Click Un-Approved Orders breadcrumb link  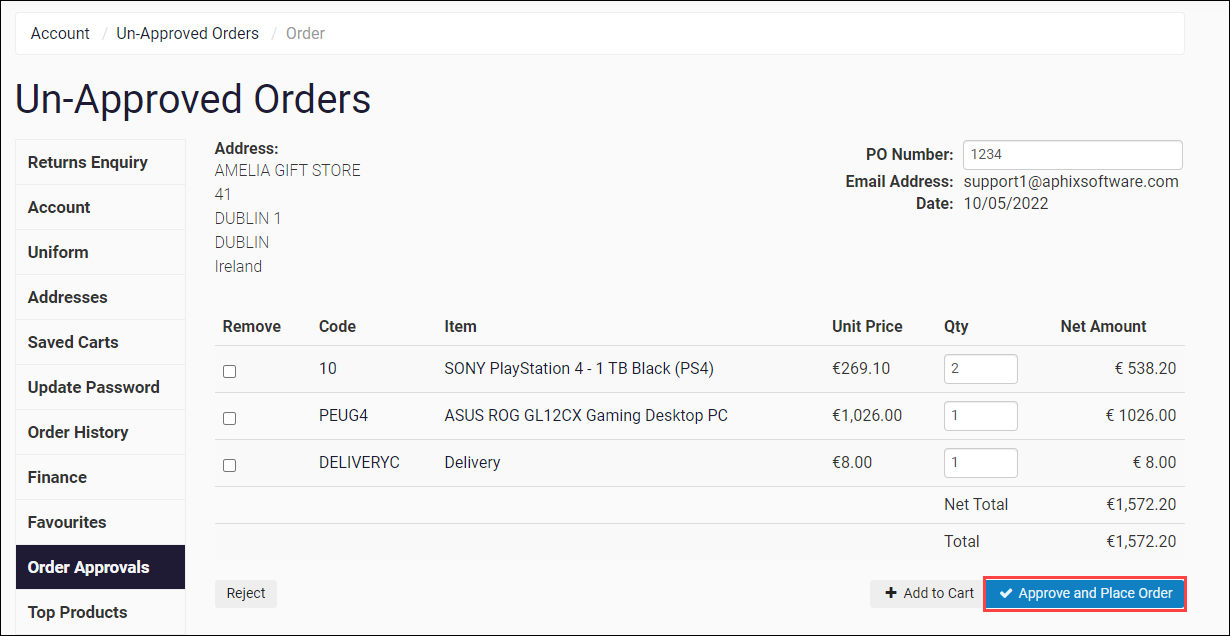click(x=187, y=34)
